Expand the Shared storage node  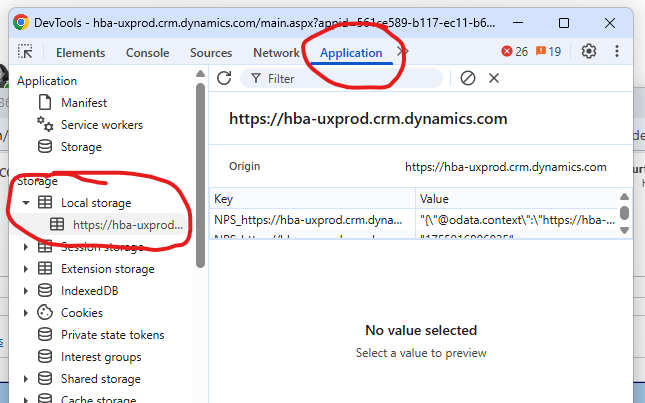(x=26, y=379)
